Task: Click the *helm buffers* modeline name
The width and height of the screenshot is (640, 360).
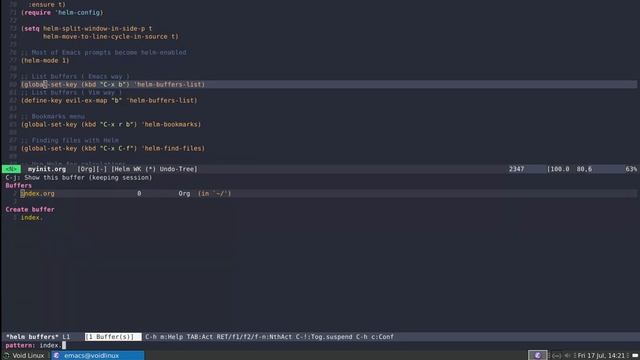Action: click(32, 337)
